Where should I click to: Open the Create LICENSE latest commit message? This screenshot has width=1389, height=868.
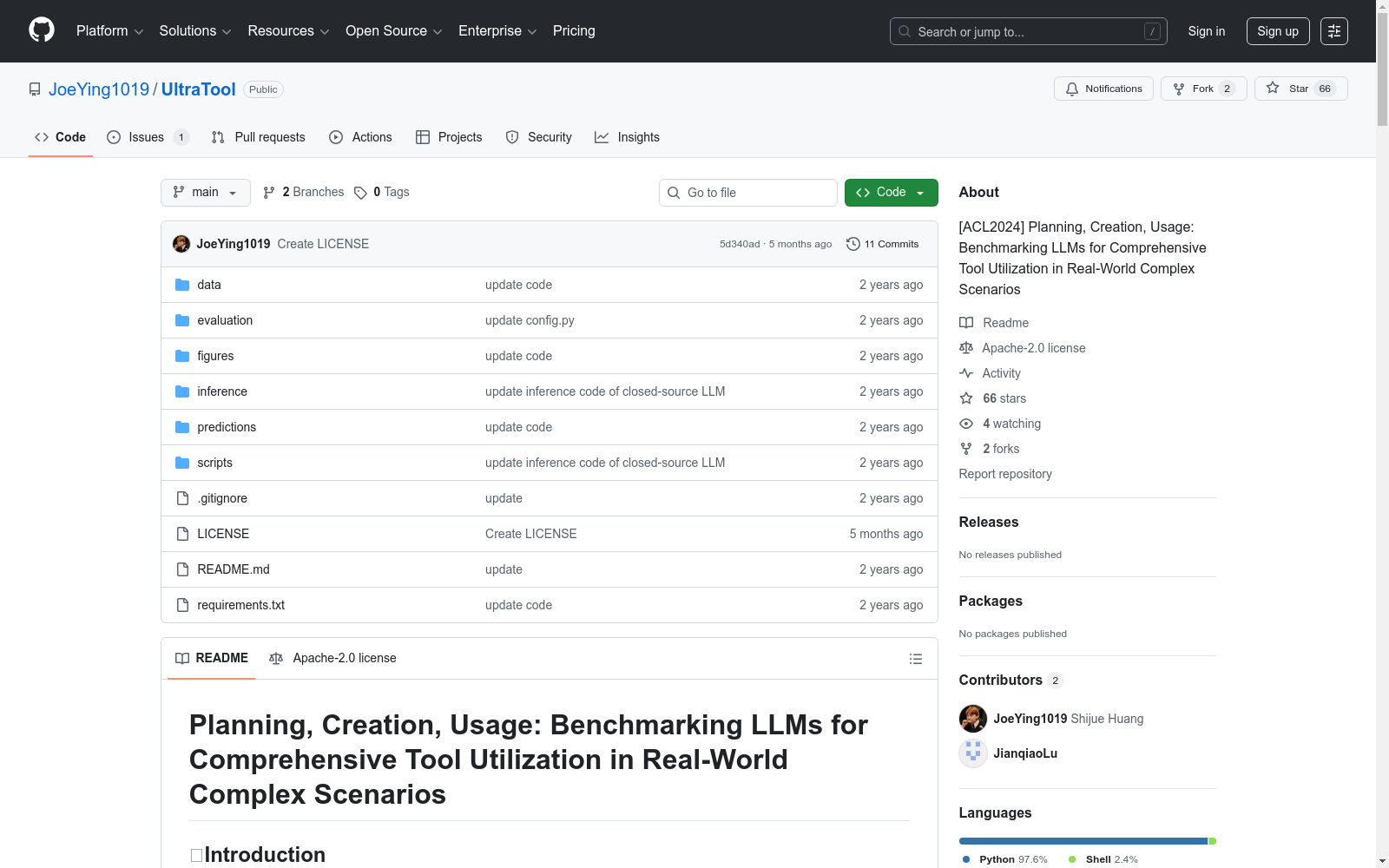click(323, 244)
